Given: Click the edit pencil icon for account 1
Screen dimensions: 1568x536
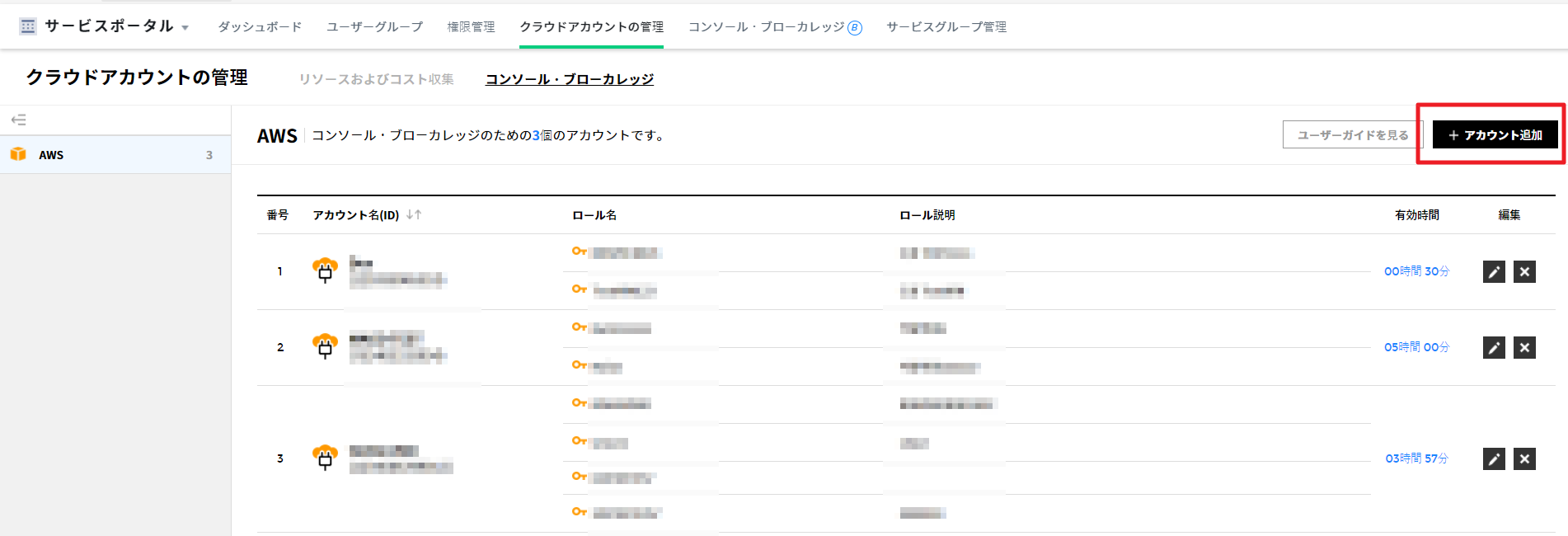Looking at the screenshot, I should (x=1494, y=272).
